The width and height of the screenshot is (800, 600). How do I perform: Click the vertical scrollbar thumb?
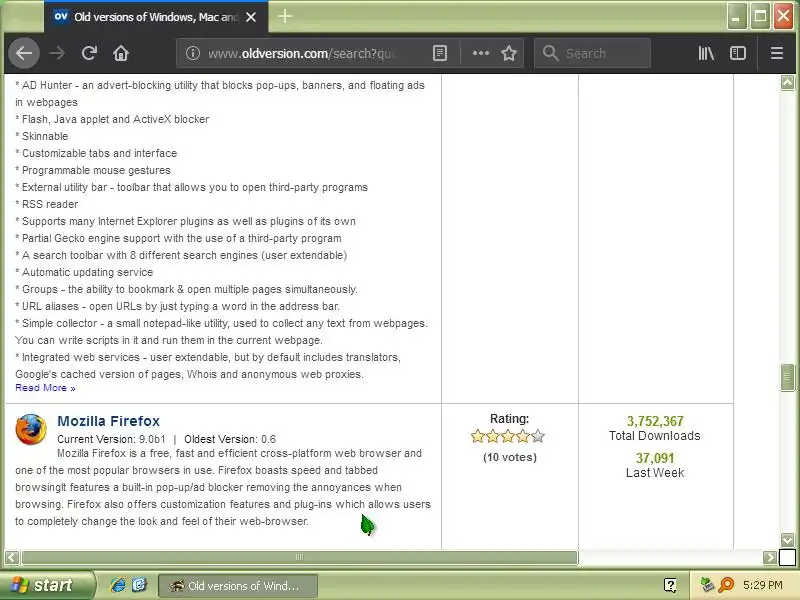[x=787, y=378]
